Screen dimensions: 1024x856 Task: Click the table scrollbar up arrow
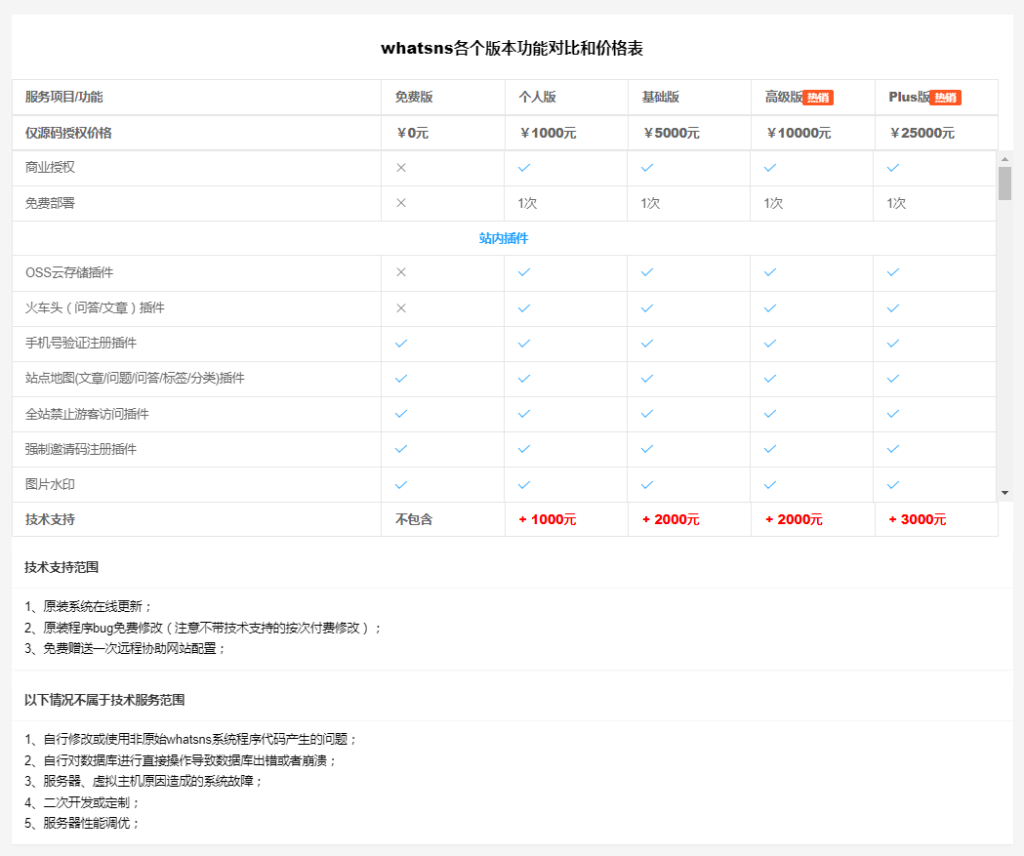1005,159
